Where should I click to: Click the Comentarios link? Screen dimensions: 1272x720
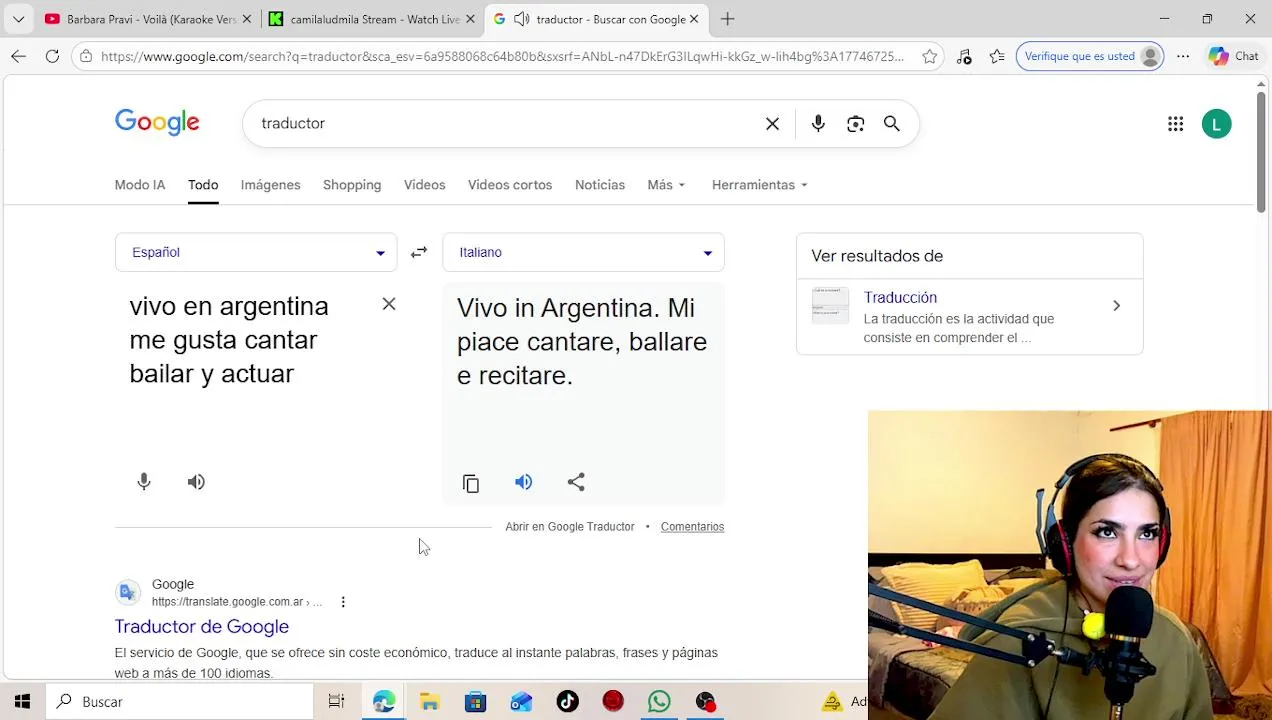[x=692, y=527]
